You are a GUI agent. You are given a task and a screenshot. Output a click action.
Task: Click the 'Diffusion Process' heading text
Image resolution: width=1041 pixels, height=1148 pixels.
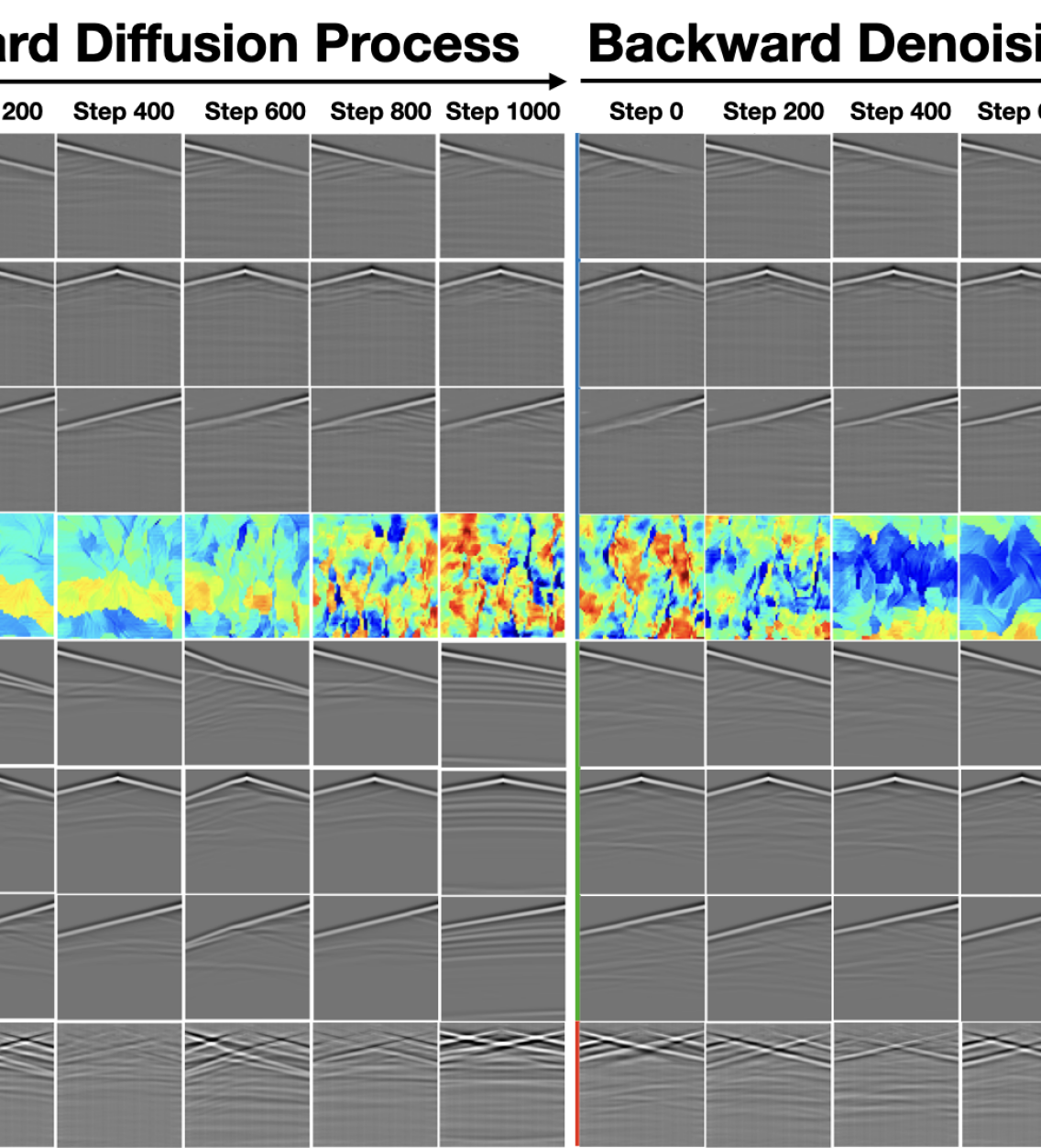tap(297, 43)
